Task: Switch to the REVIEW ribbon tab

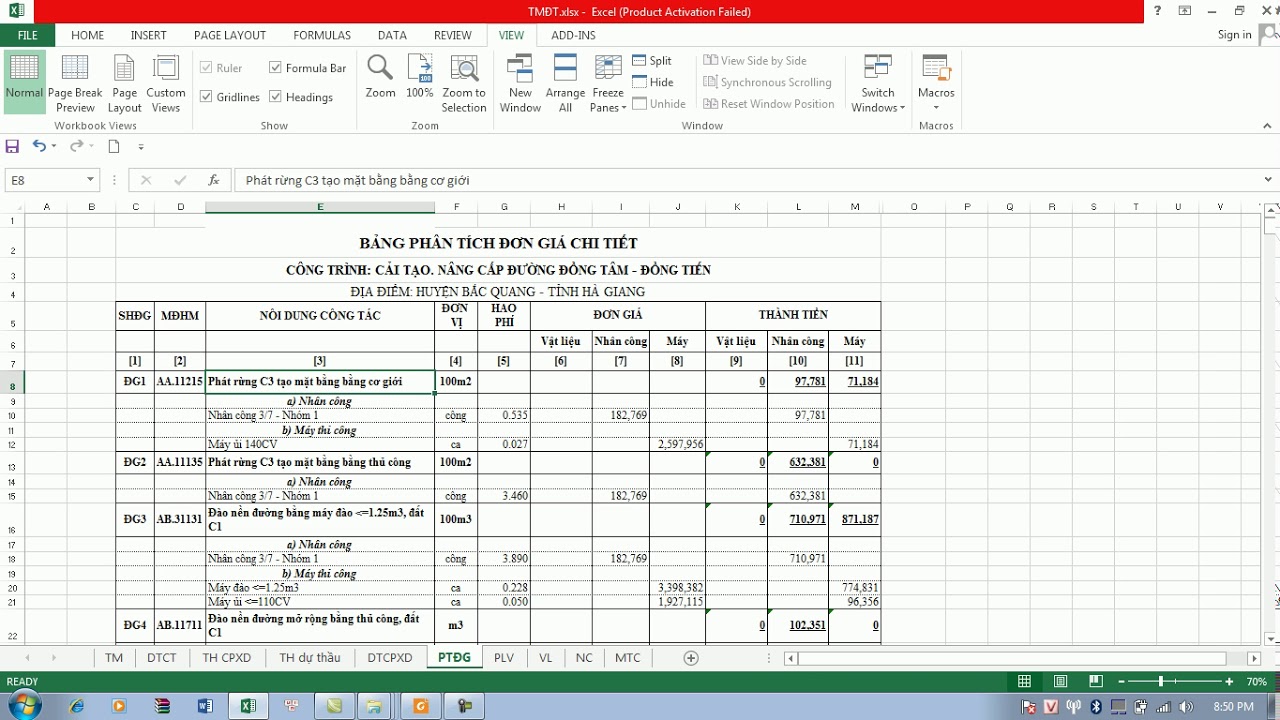Action: (x=452, y=35)
